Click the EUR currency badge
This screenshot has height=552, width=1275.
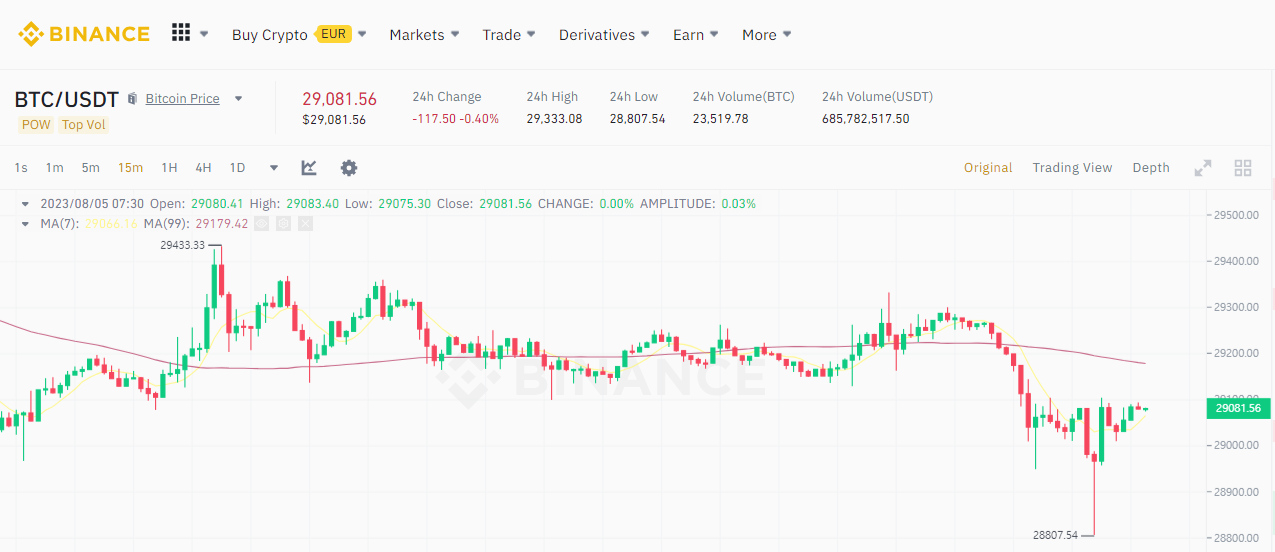coord(333,34)
